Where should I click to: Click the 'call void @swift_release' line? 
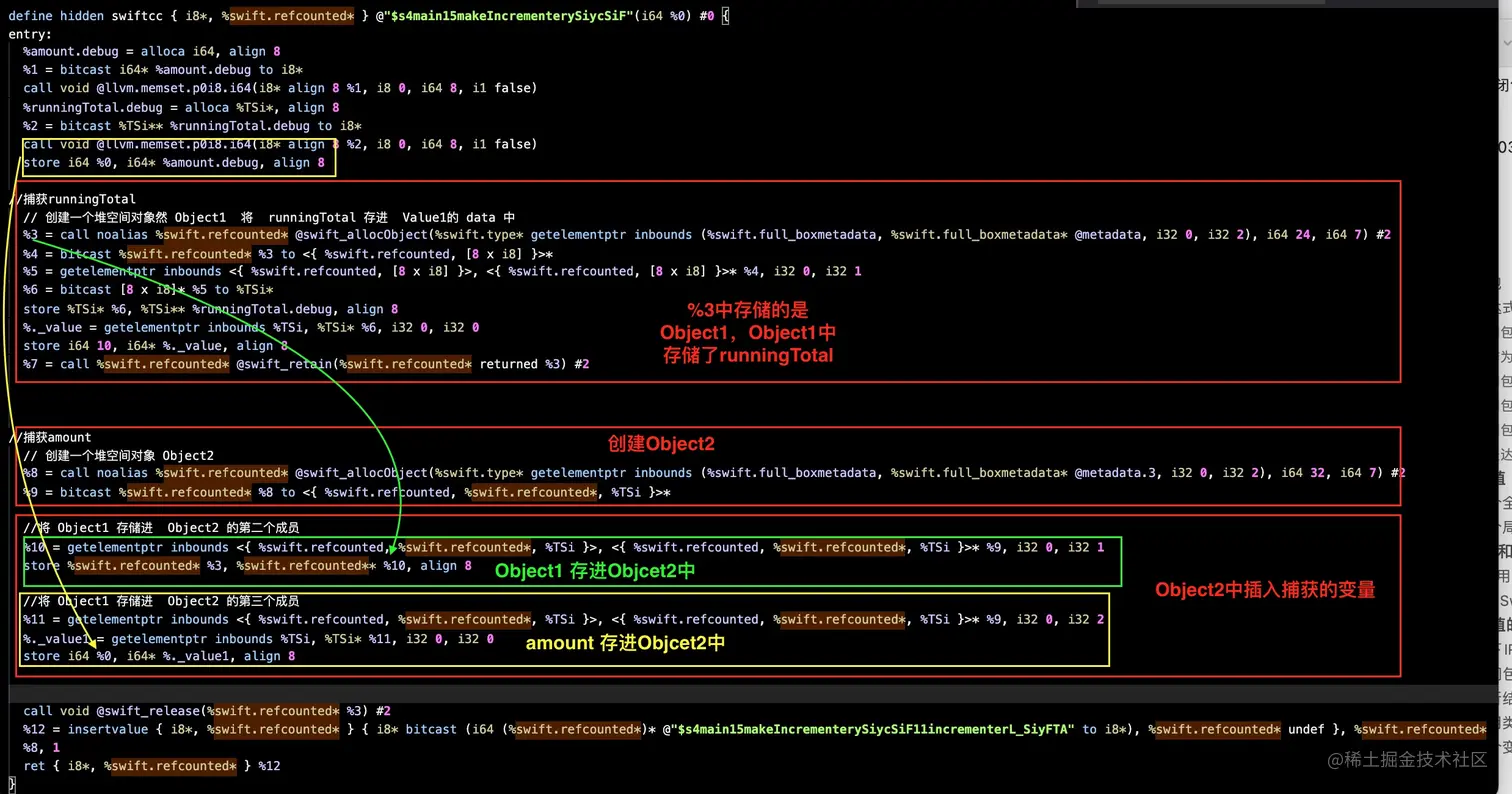point(207,711)
